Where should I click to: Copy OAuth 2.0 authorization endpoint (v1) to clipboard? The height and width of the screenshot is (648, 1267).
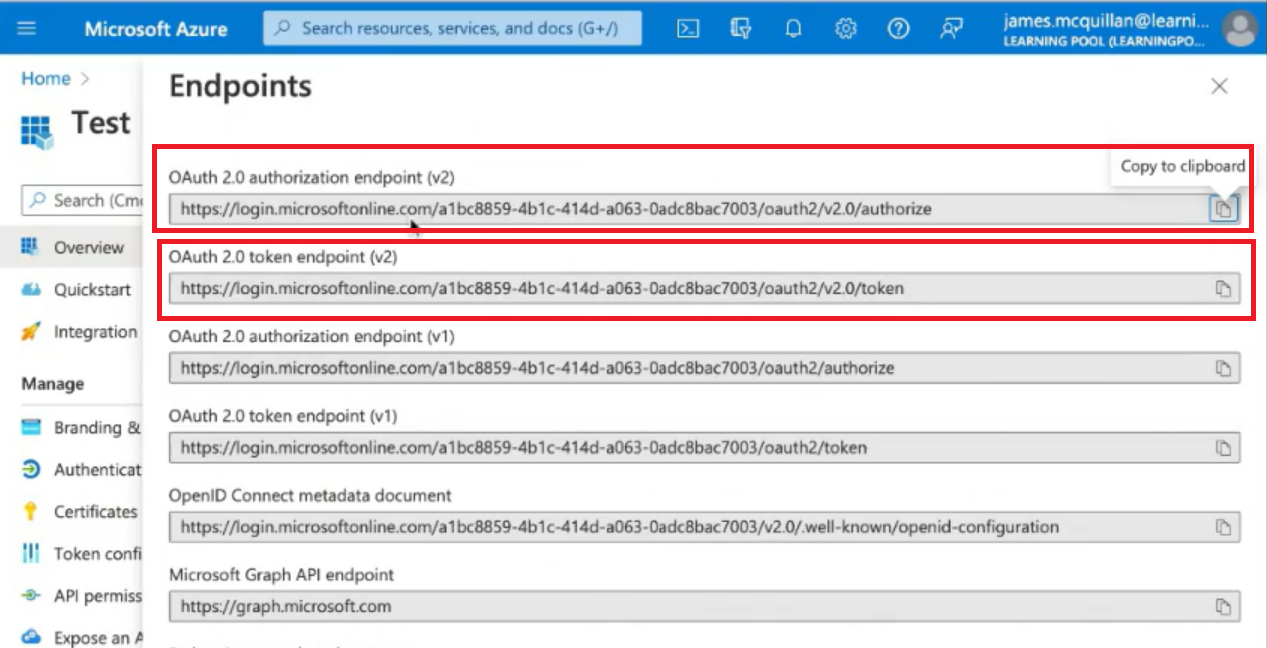tap(1223, 368)
